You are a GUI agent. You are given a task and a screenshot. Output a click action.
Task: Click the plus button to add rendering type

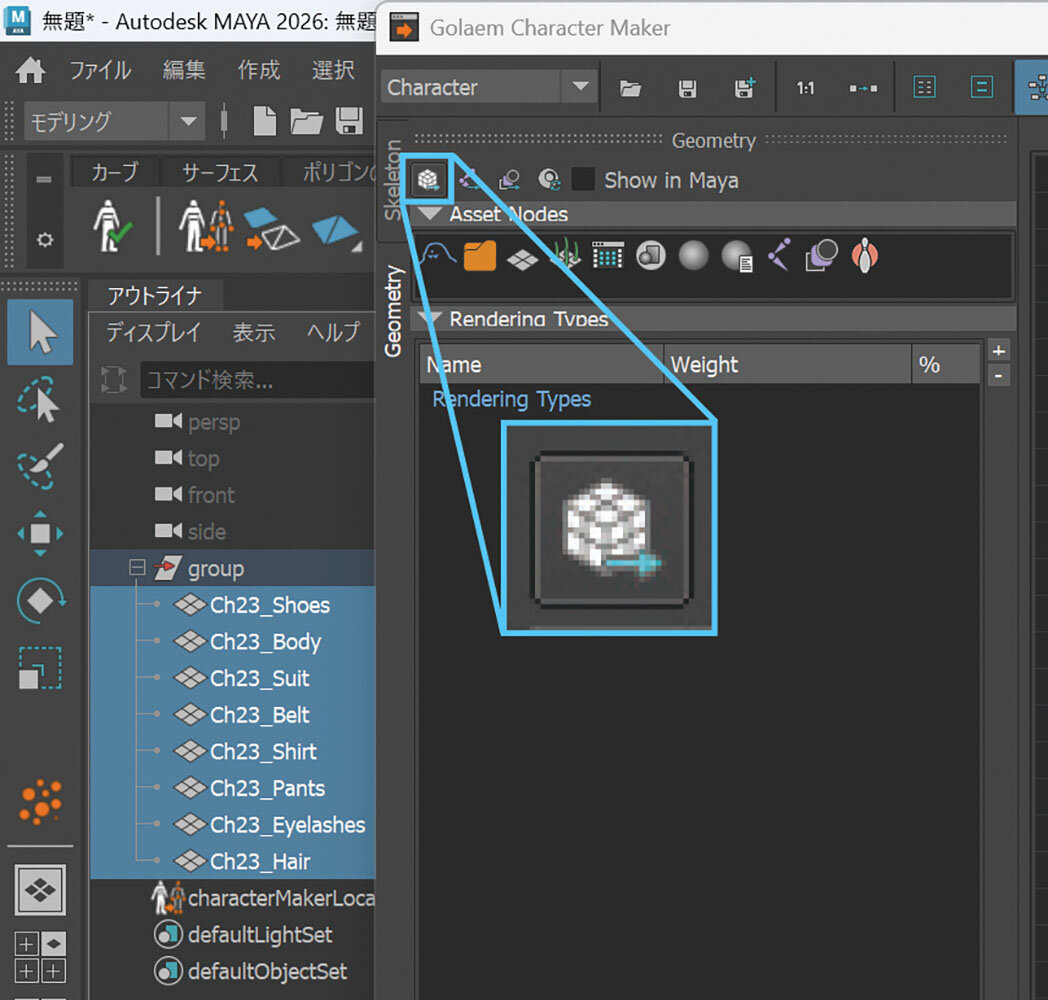click(999, 351)
